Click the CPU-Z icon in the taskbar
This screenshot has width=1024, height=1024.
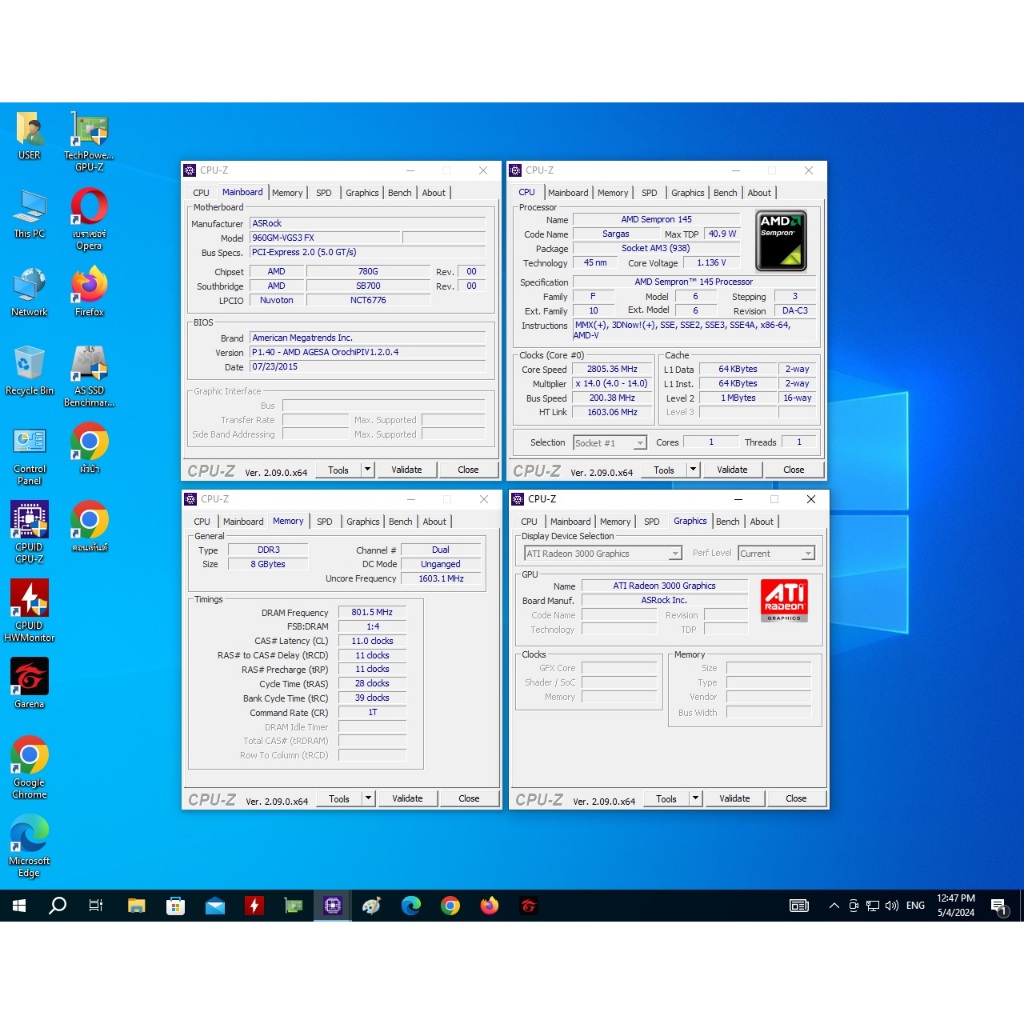coord(332,906)
